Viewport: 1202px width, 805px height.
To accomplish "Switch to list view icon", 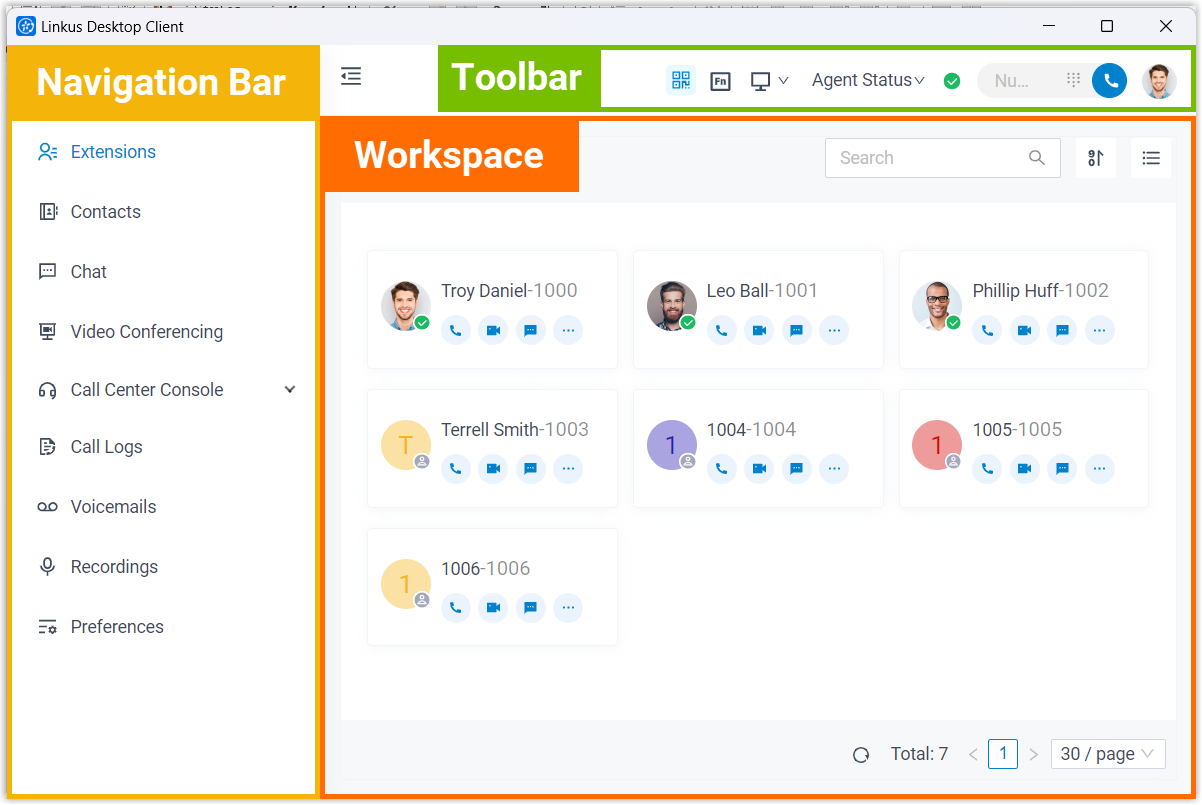I will pos(1151,158).
